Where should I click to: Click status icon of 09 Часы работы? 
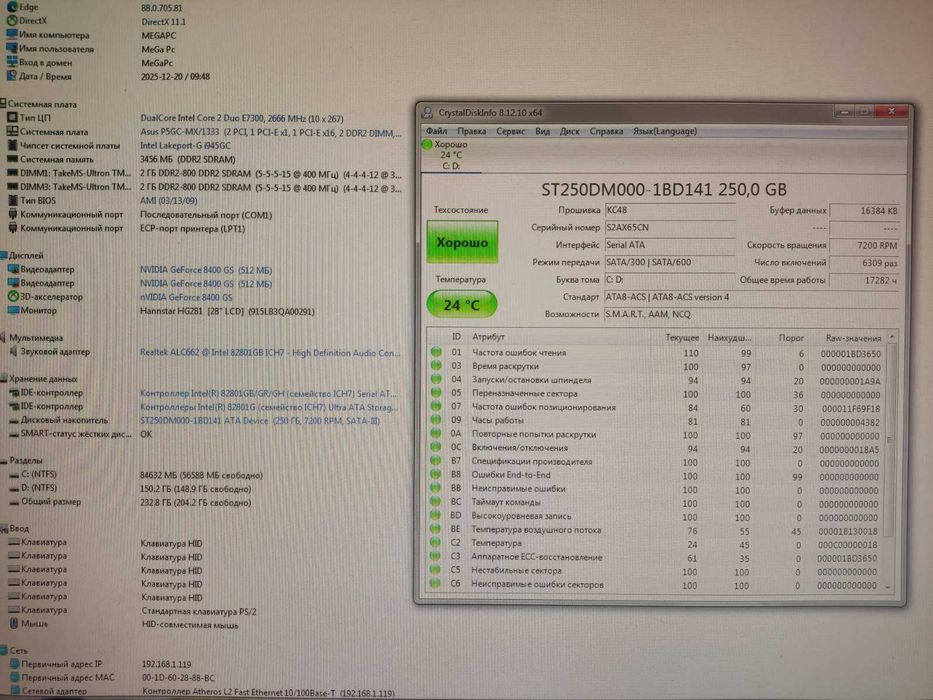436,420
